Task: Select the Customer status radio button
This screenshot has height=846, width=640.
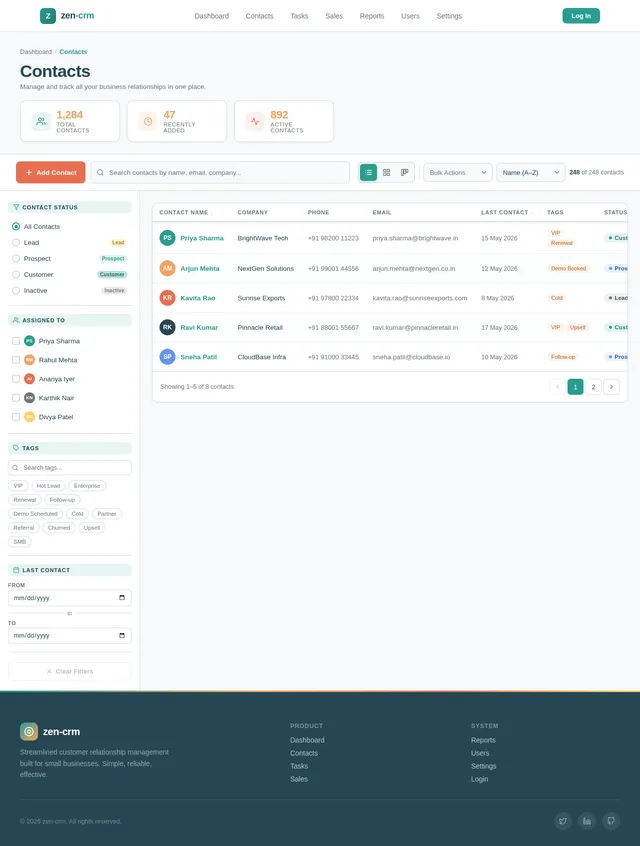Action: pos(16,275)
